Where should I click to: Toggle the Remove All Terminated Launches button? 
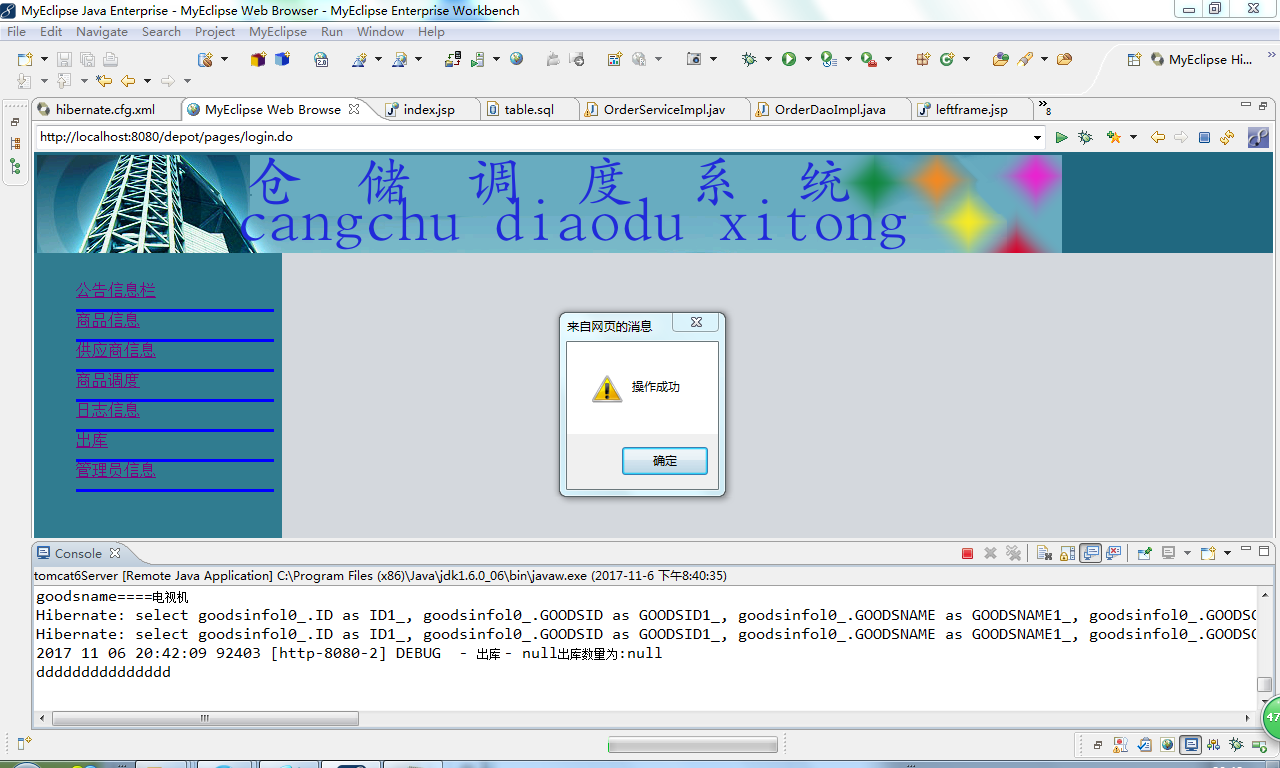tap(1014, 553)
